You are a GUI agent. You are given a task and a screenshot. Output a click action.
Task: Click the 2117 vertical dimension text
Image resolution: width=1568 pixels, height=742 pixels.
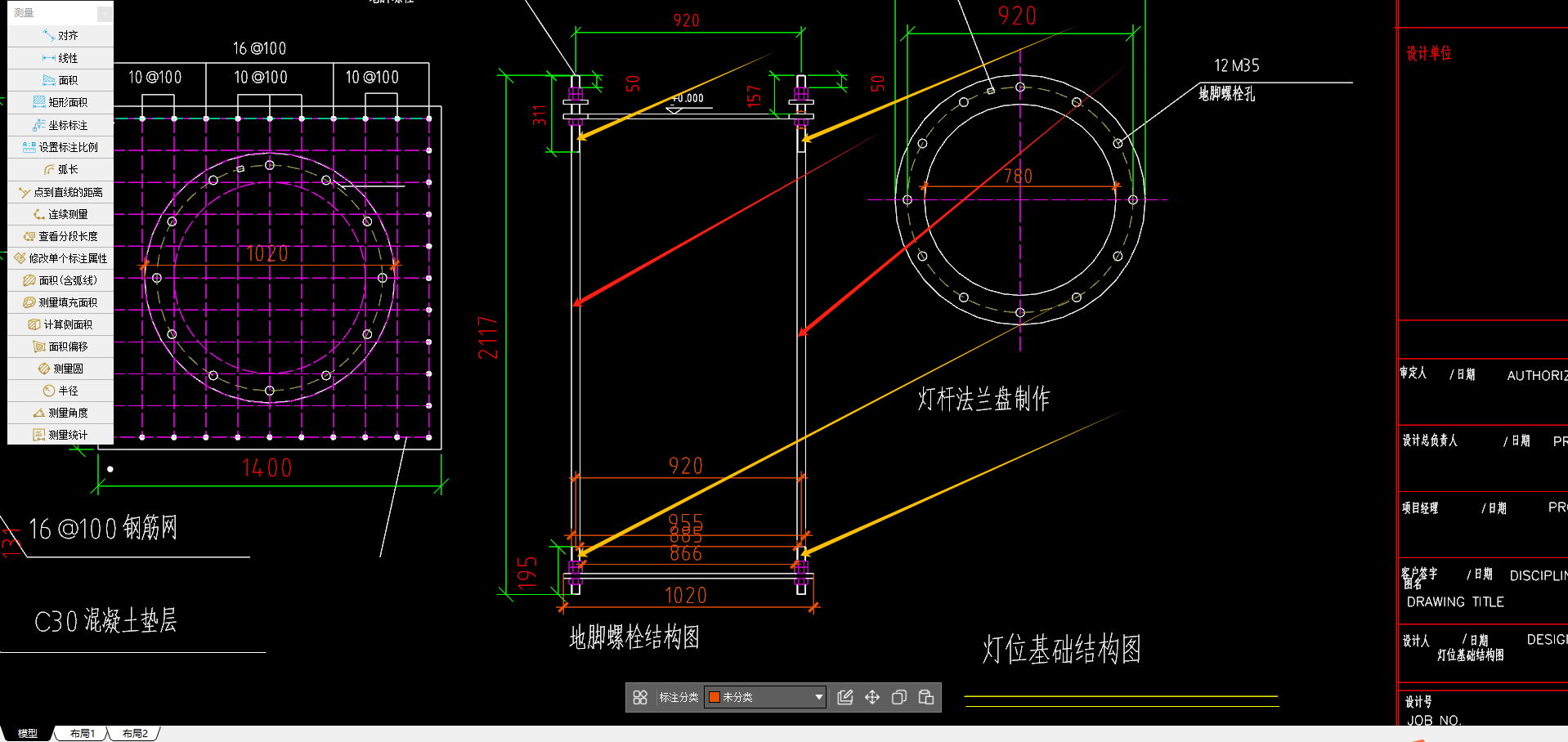pyautogui.click(x=488, y=337)
